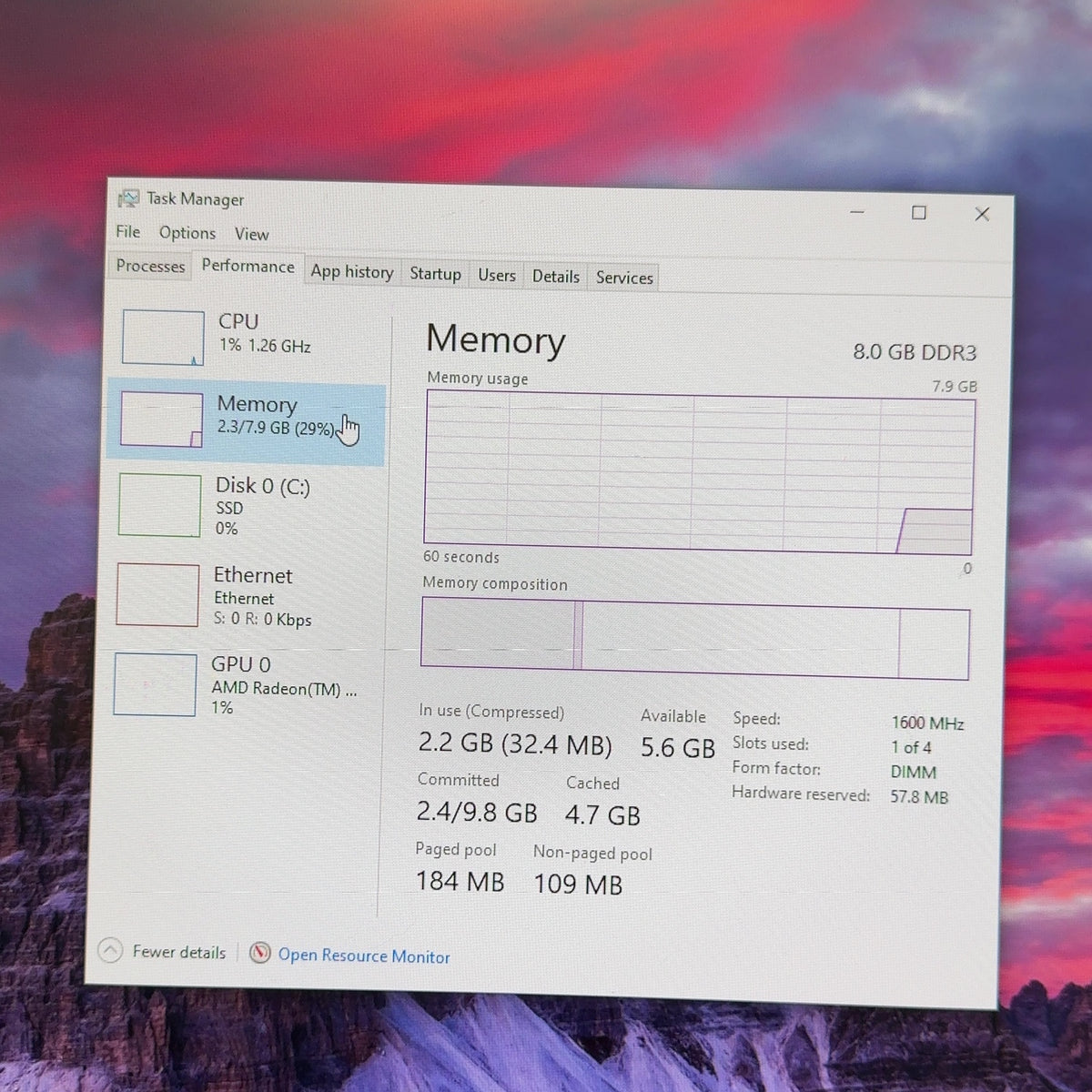Select the CPU mini graph thumbnail
Viewport: 1092px width, 1092px height.
(163, 338)
